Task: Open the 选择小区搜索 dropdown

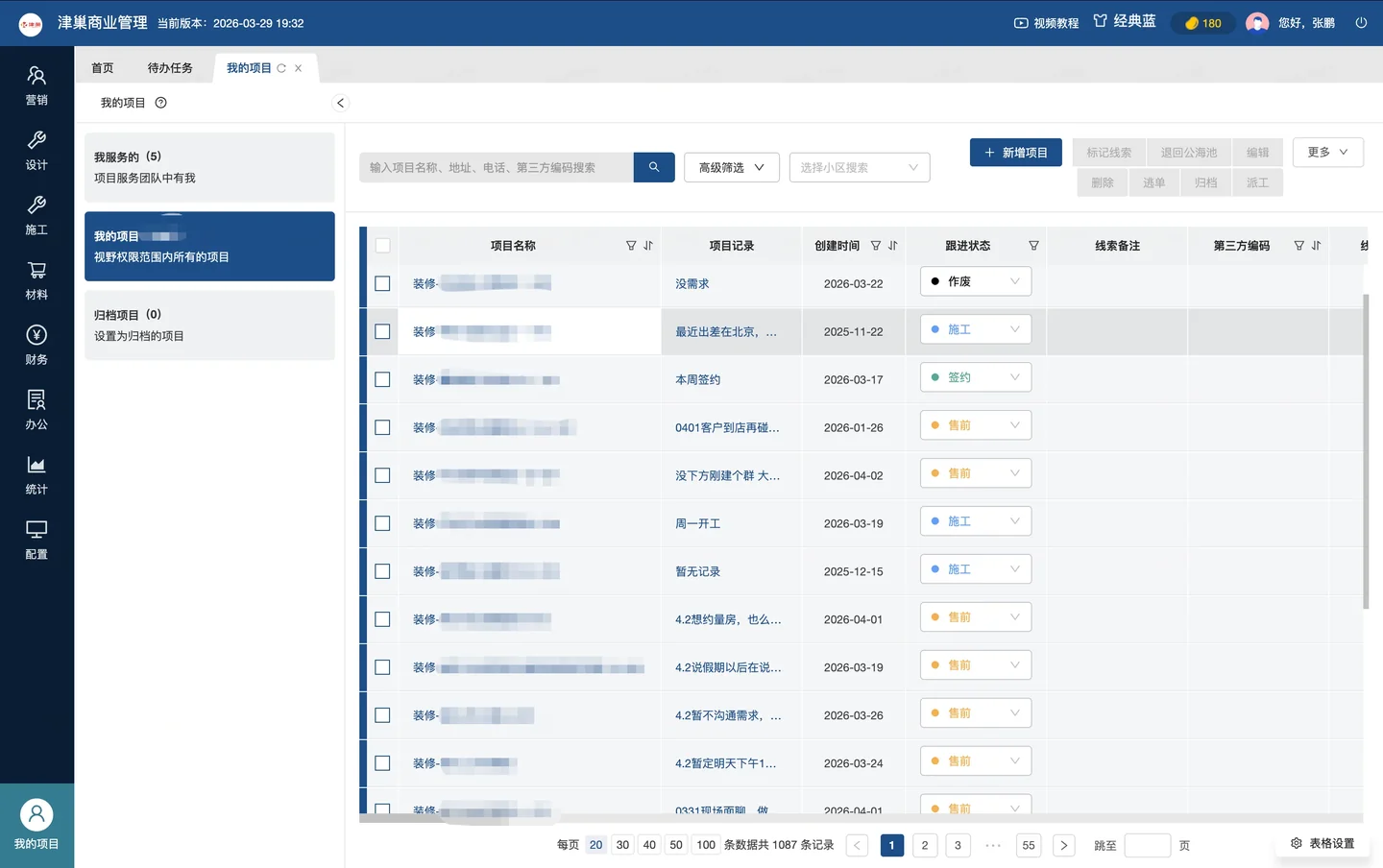Action: tap(859, 167)
